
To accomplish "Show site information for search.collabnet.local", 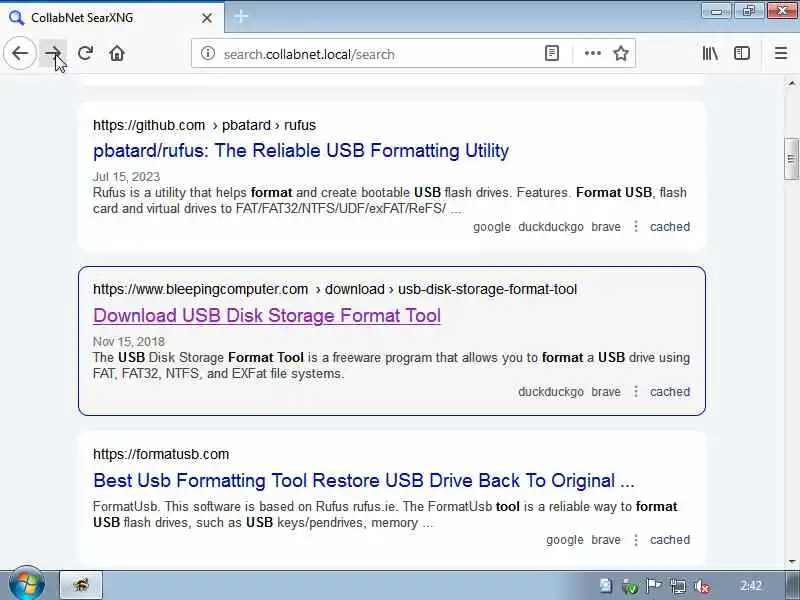I will [x=208, y=53].
